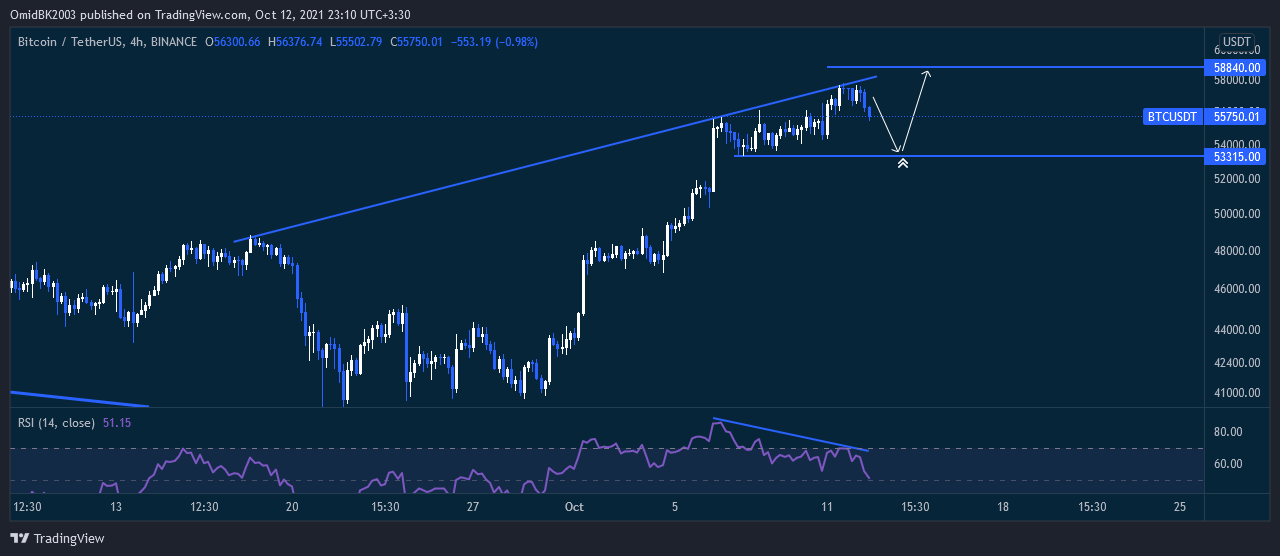Select the 53315.00 price level label
The image size is (1280, 556).
pyautogui.click(x=1238, y=156)
